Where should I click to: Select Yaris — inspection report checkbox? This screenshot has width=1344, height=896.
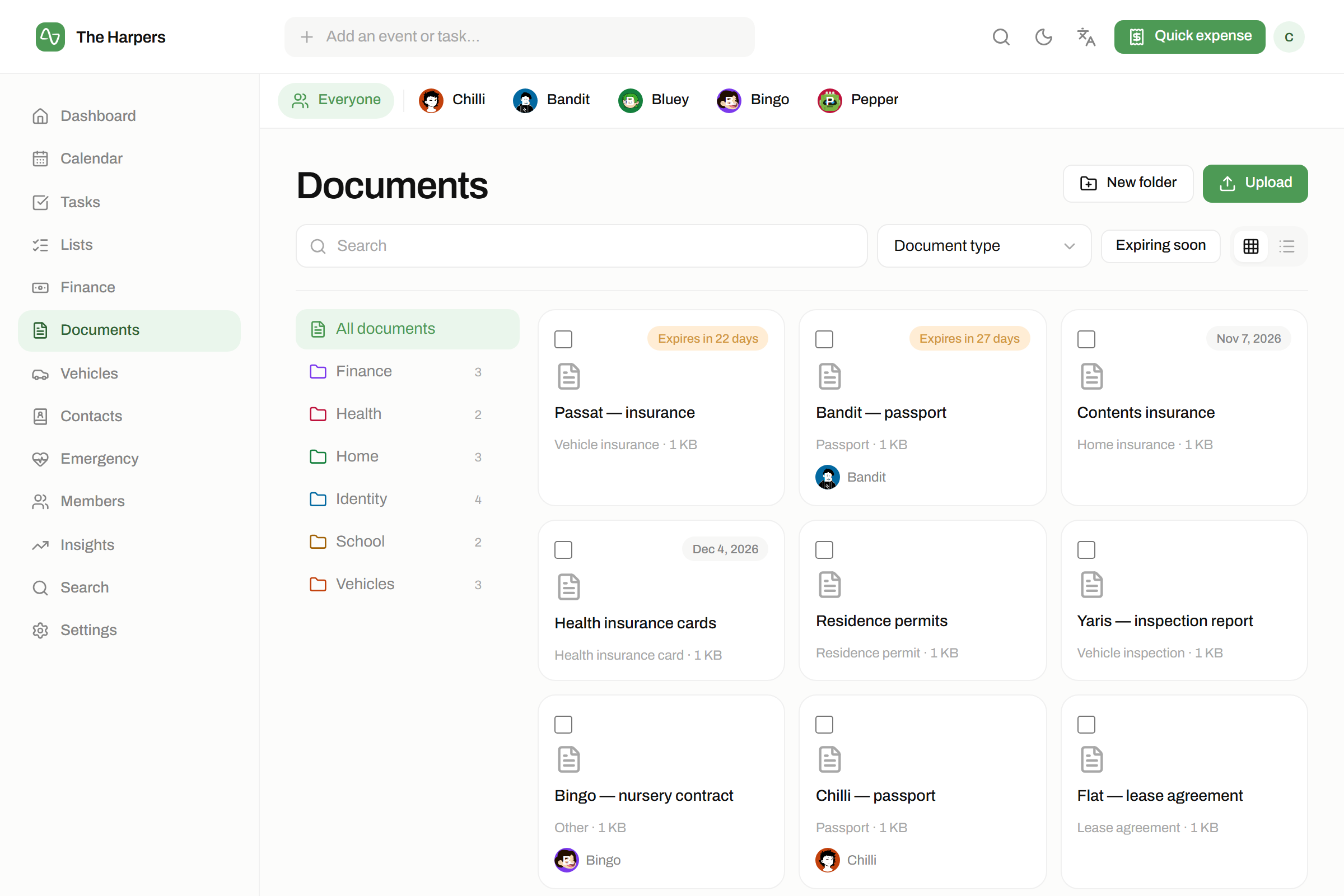(1086, 550)
